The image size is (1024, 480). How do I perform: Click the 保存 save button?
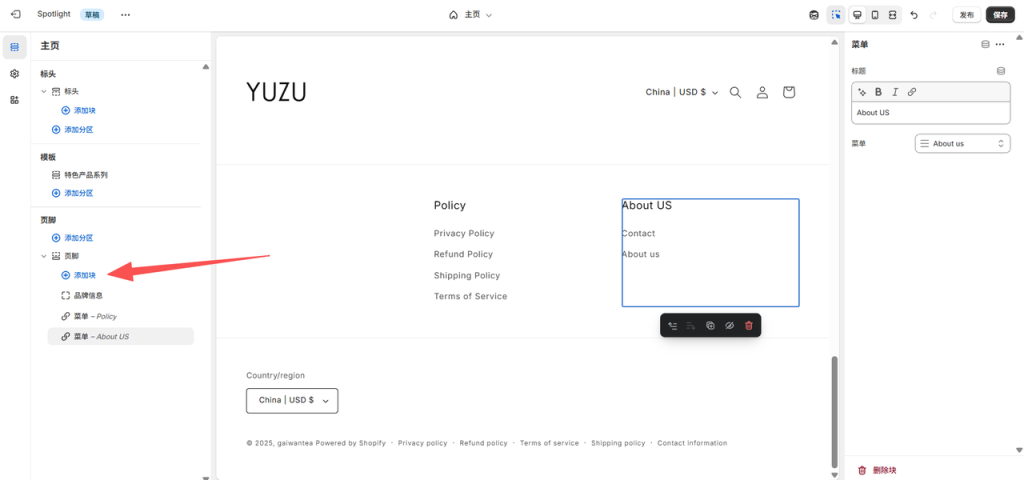click(x=1000, y=15)
